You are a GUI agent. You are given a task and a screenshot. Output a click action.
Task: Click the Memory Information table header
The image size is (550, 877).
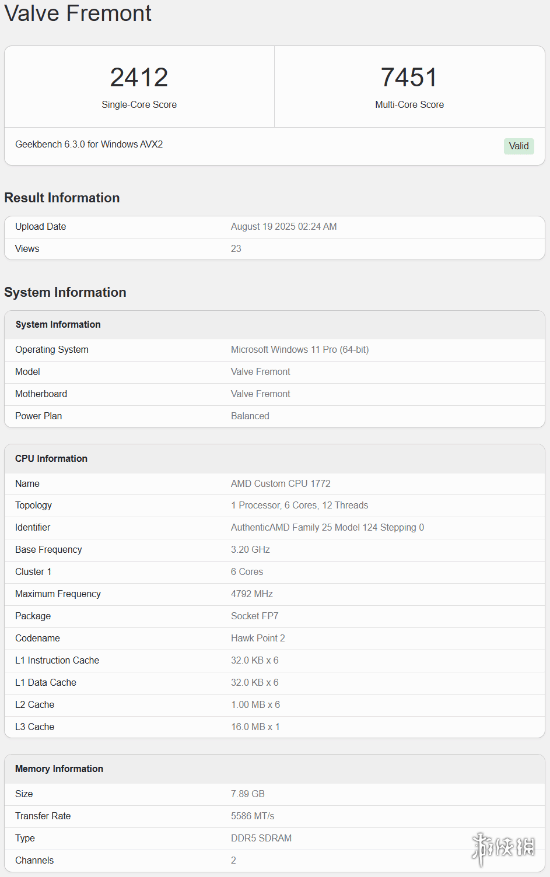coord(275,769)
